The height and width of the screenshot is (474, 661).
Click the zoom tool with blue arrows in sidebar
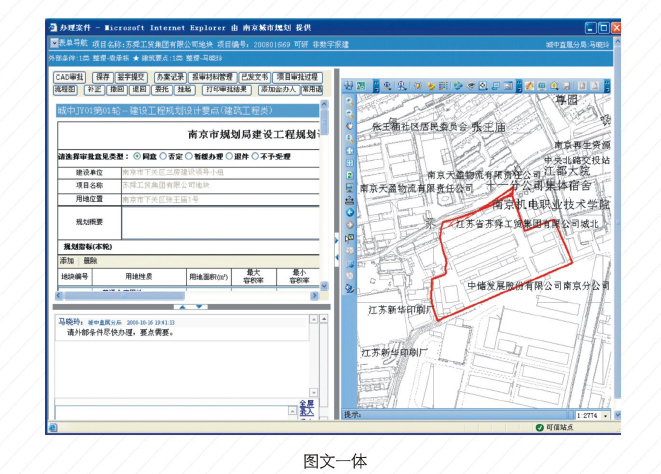349,138
